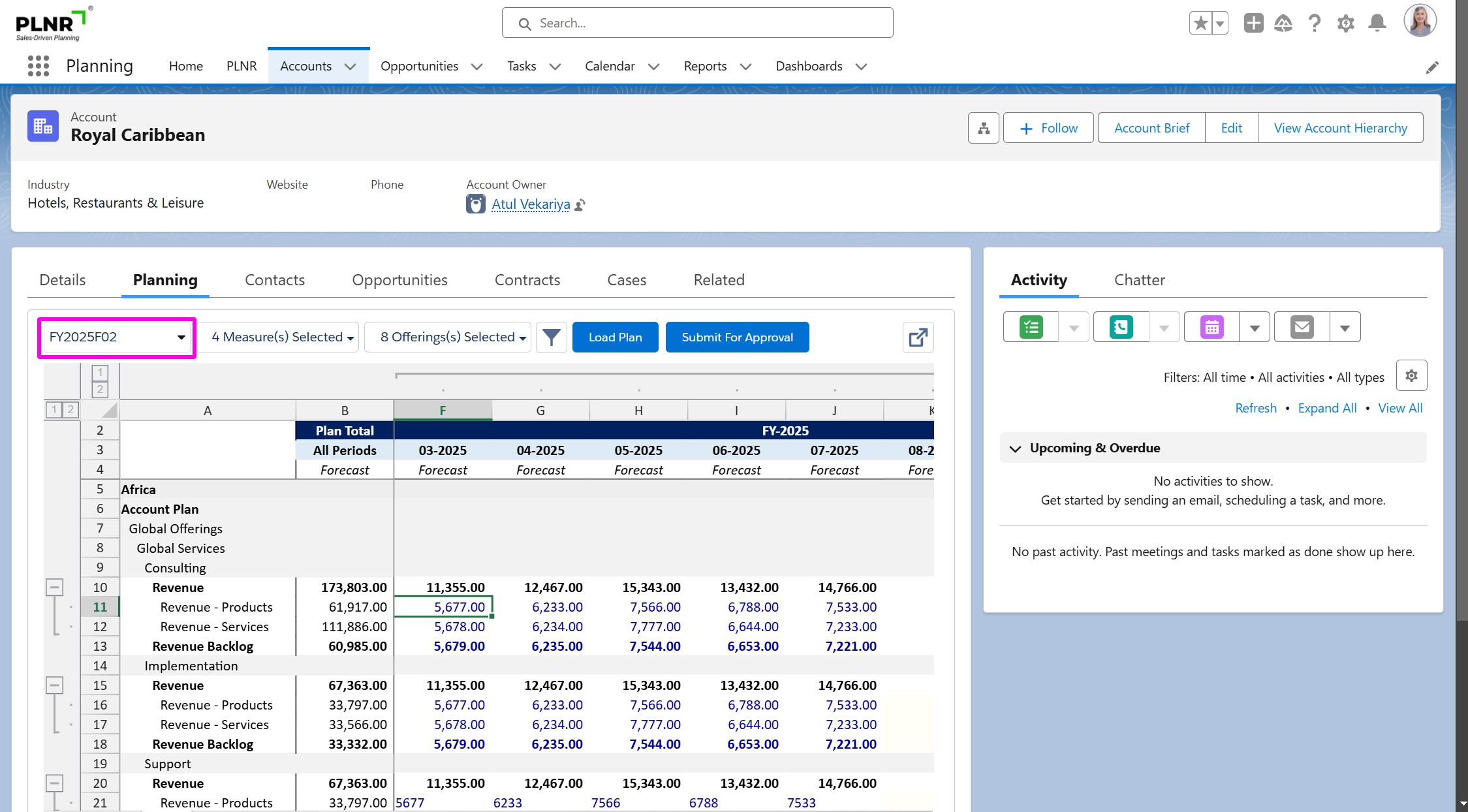Click the App Launcher grid icon

click(39, 66)
